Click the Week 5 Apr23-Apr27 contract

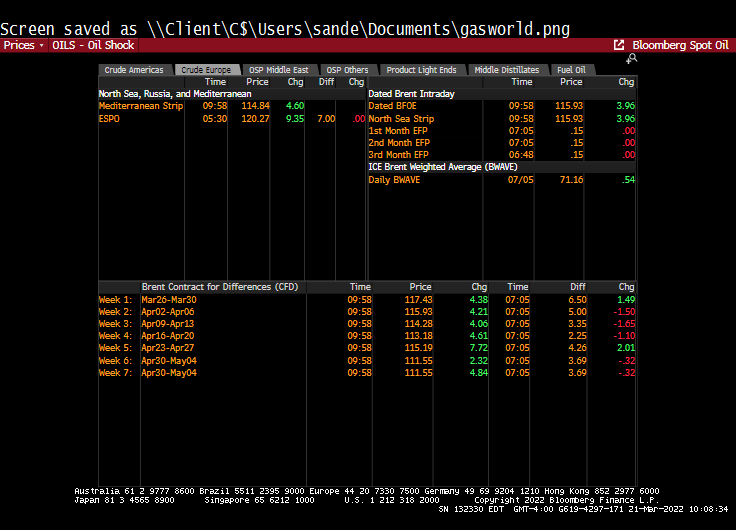click(169, 348)
